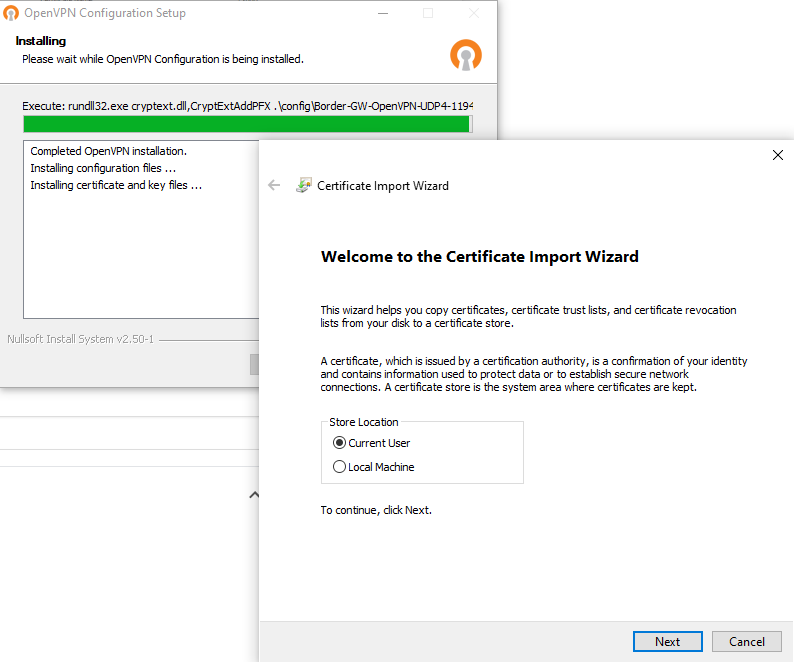Select the Local Machine store location
Screen dimensions: 794x662
point(373,466)
